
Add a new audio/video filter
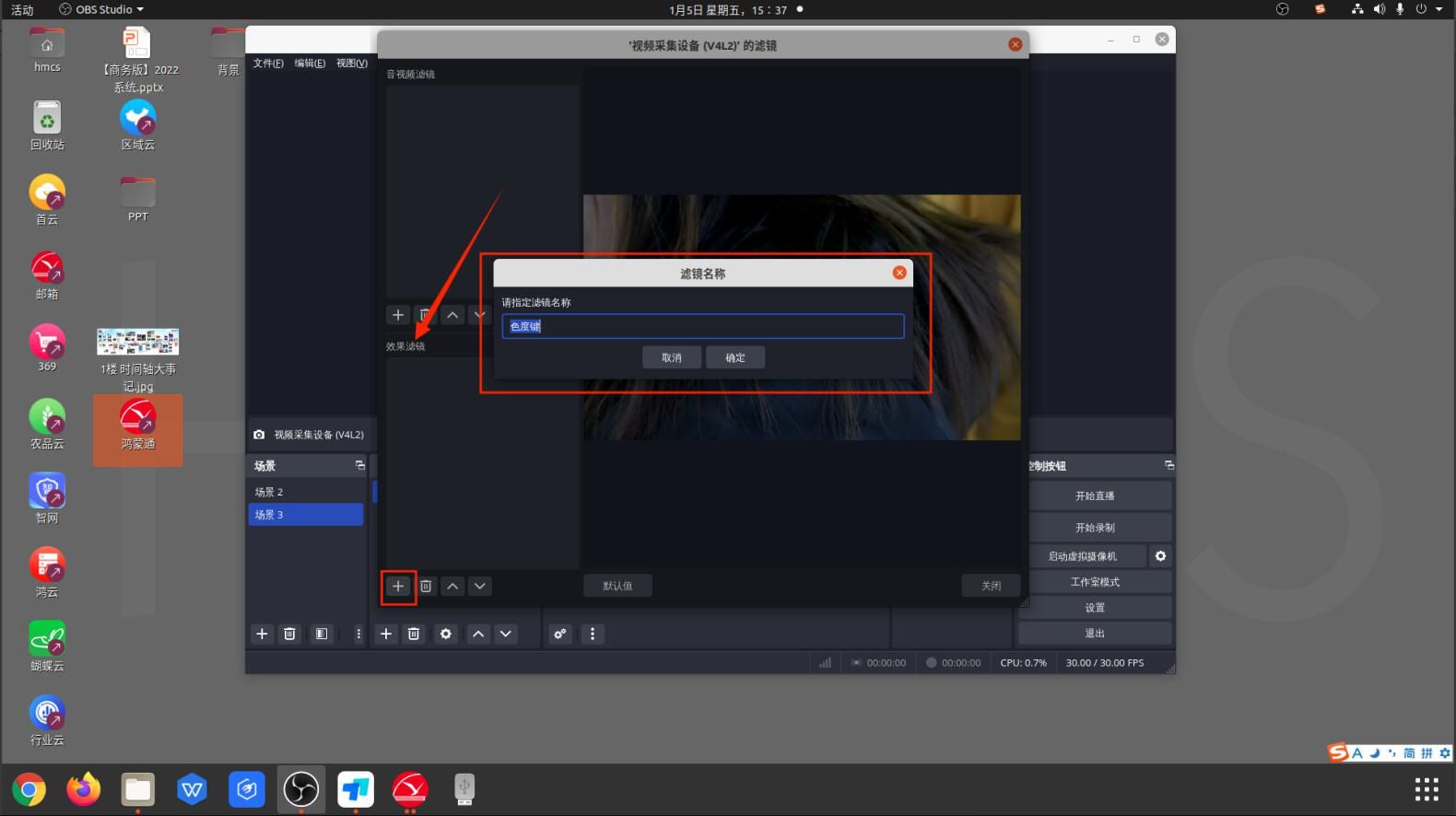[x=398, y=315]
